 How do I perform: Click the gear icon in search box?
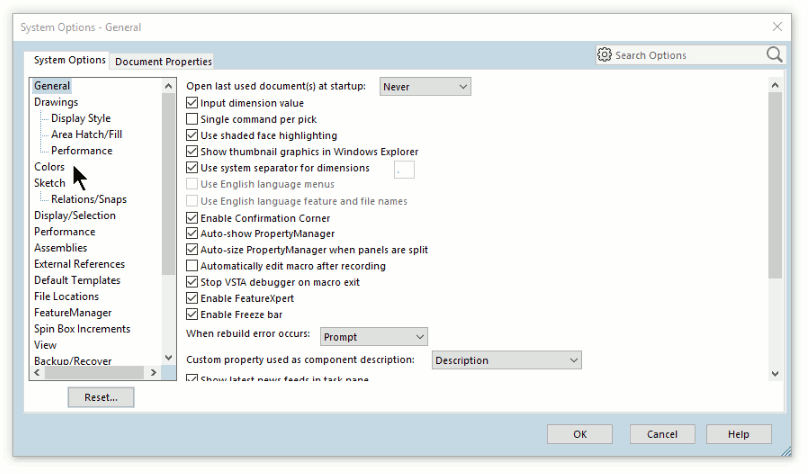point(604,55)
